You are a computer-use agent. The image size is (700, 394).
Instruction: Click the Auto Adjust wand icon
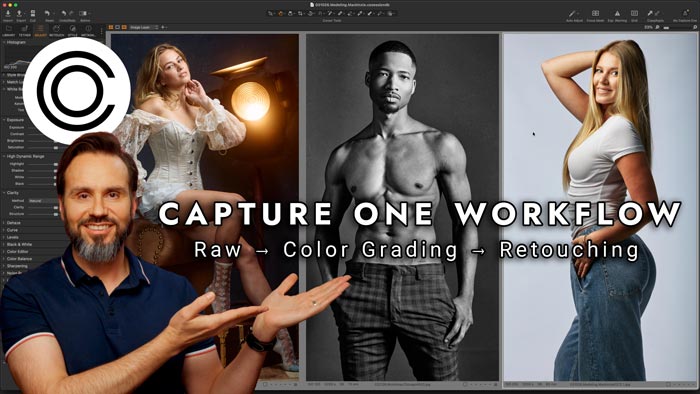[x=572, y=13]
